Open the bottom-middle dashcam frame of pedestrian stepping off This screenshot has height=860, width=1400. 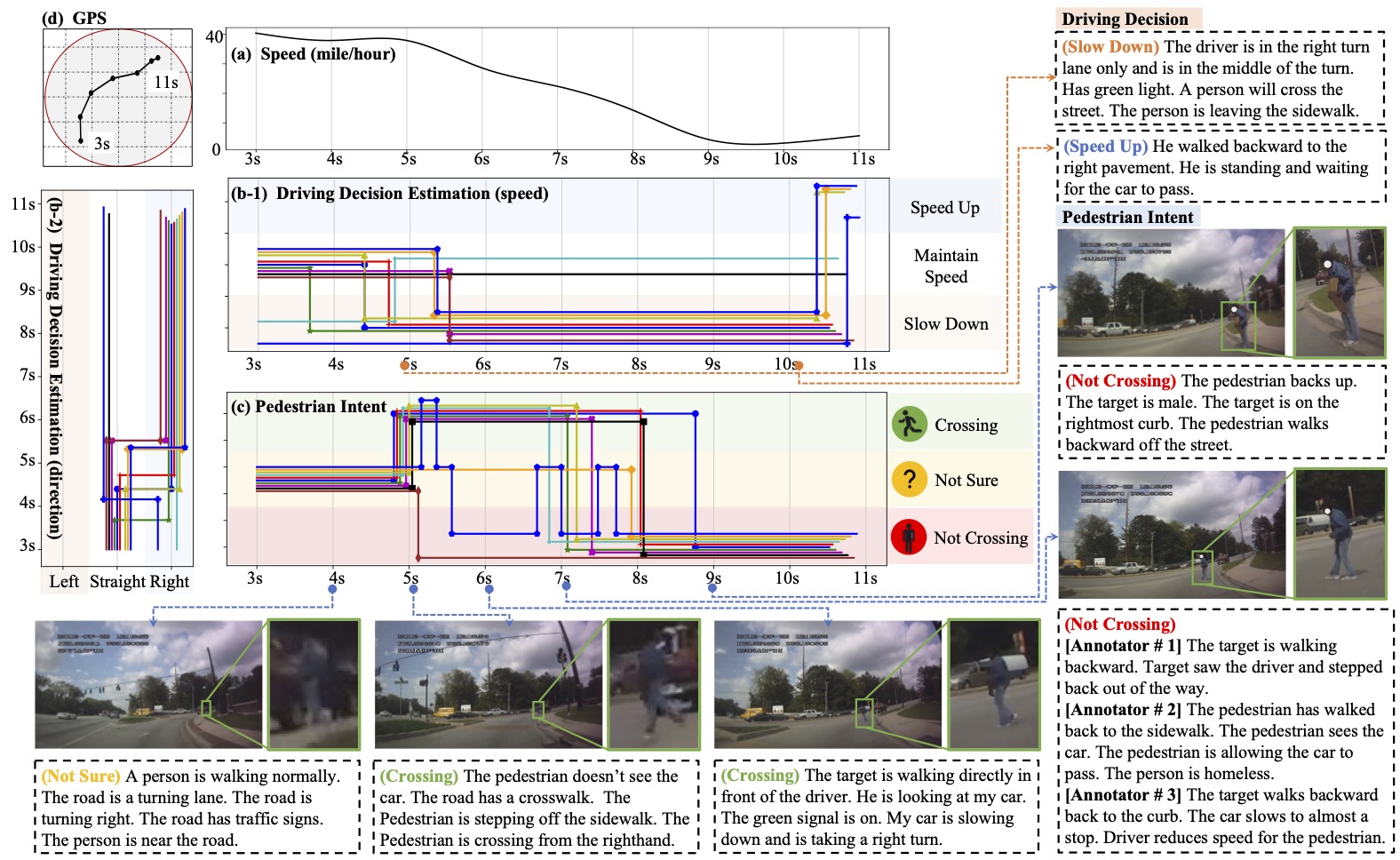489,684
